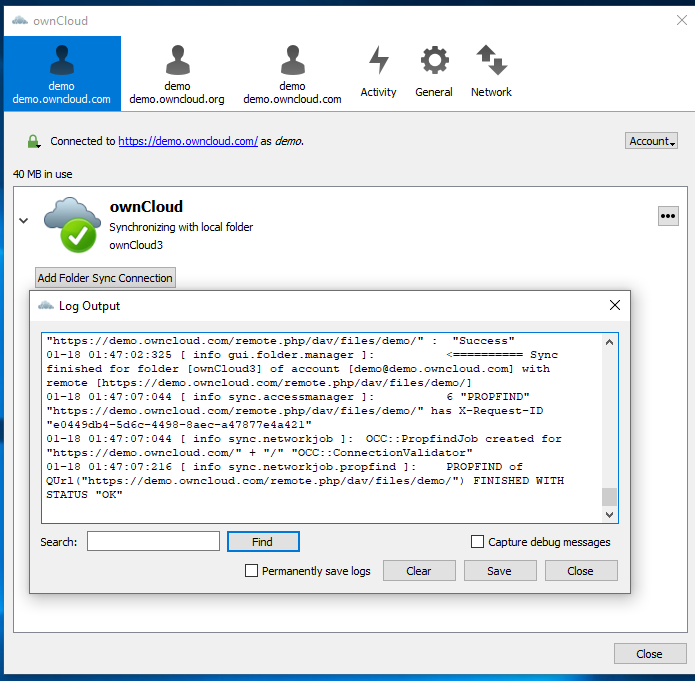Open the General settings tab

tap(434, 71)
